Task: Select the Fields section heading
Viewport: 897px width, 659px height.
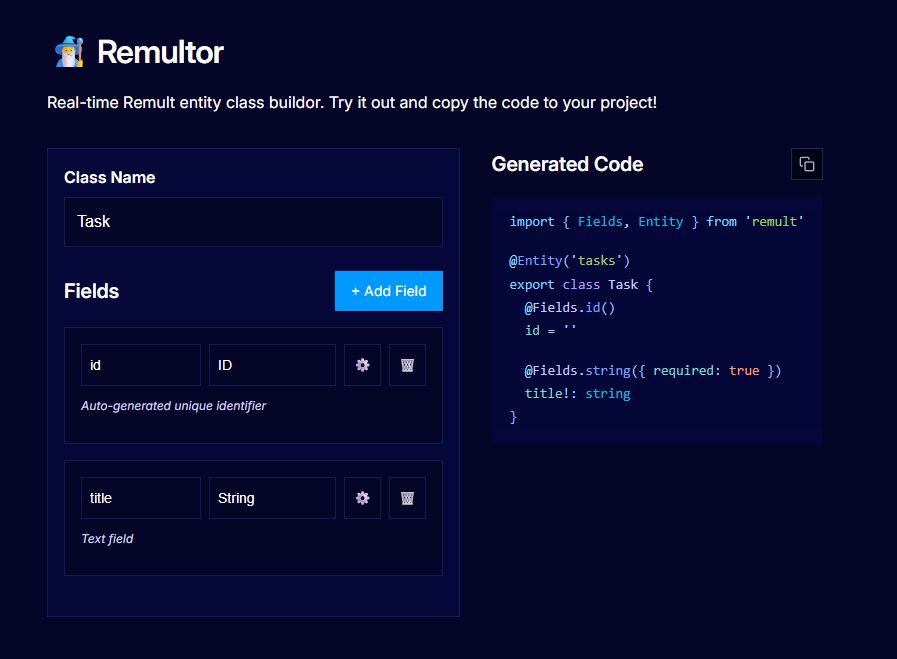Action: [x=91, y=291]
